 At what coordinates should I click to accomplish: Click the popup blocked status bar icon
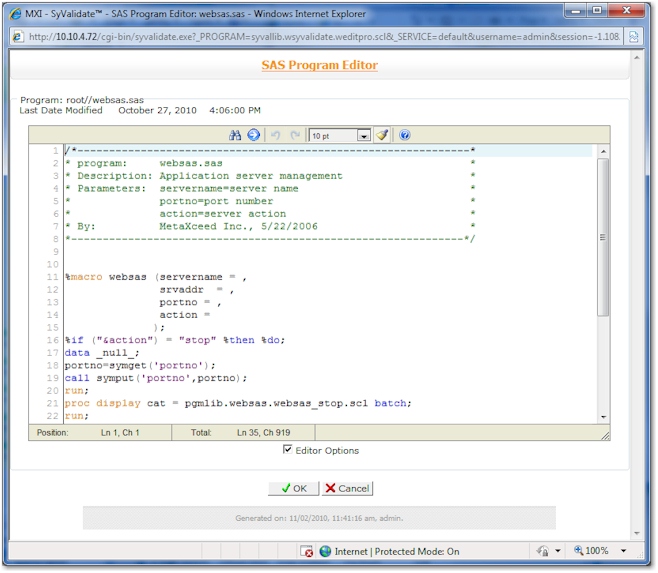tap(307, 551)
